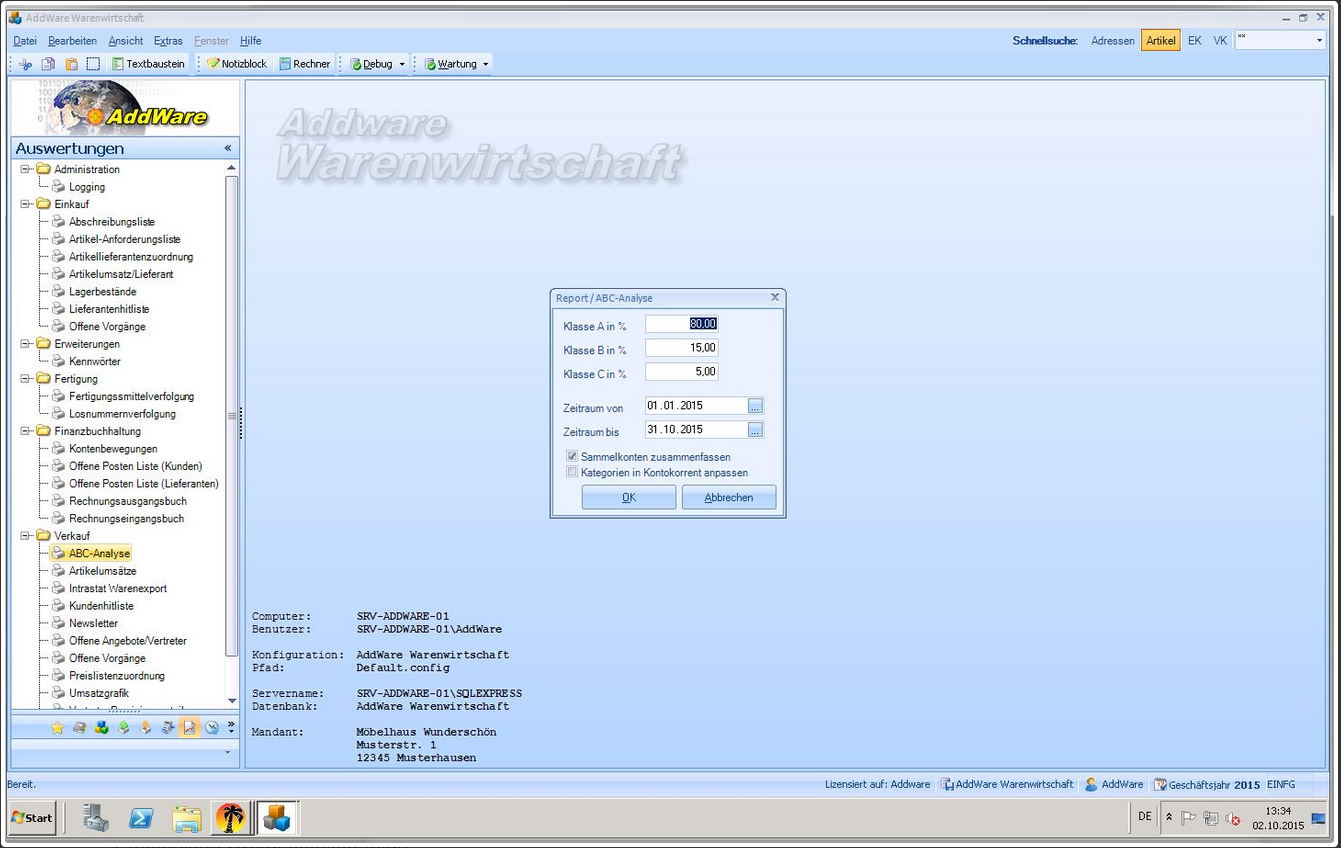The image size is (1341, 848).
Task: Collapse the Administration tree folder
Action: pos(26,169)
